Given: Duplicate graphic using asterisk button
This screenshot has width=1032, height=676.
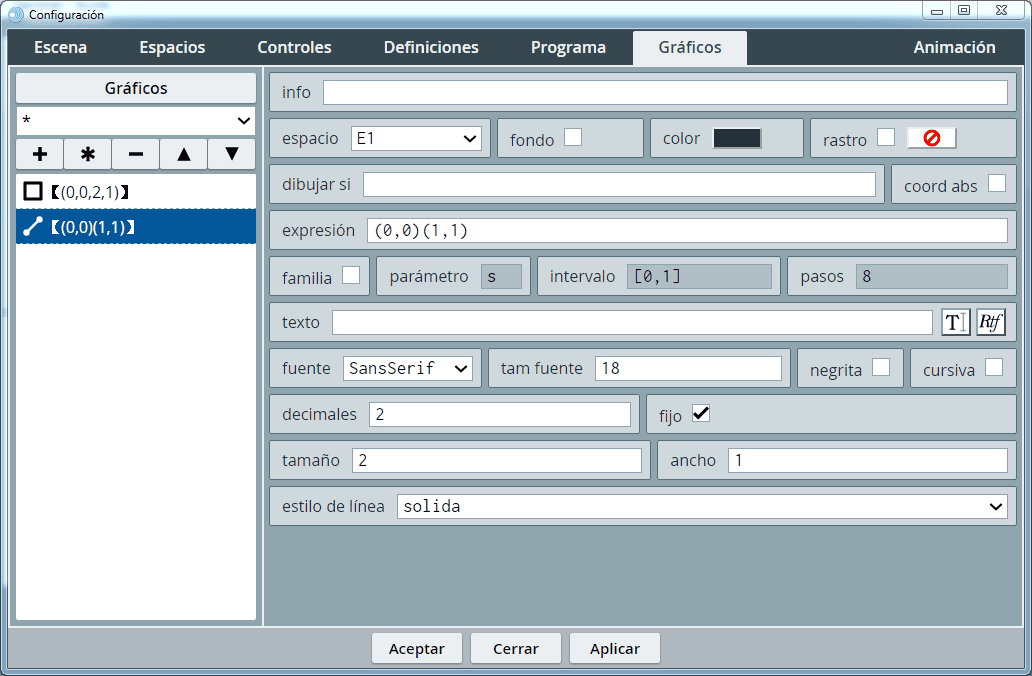Looking at the screenshot, I should pyautogui.click(x=88, y=154).
